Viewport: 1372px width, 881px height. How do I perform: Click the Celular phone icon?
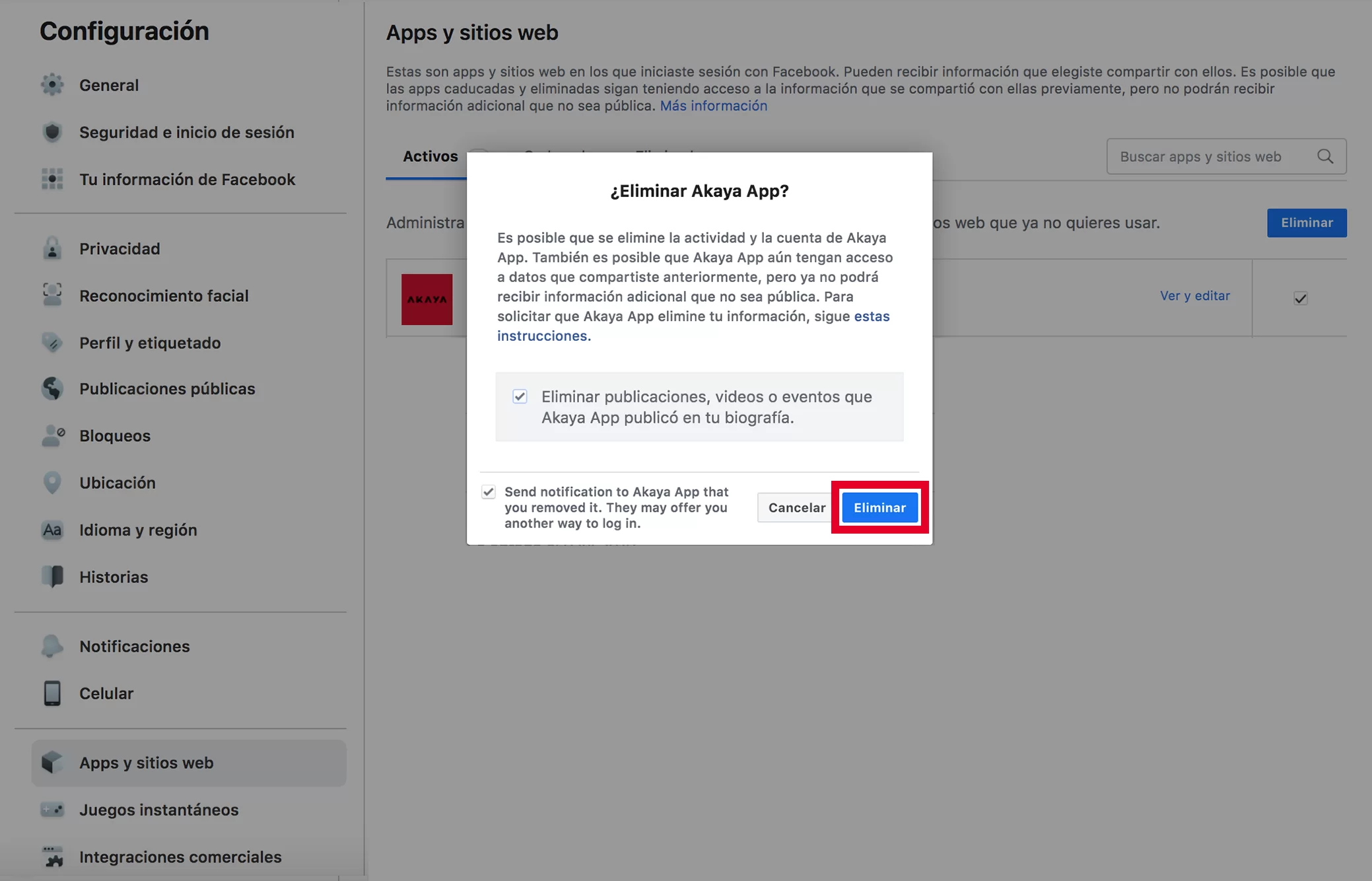52,693
